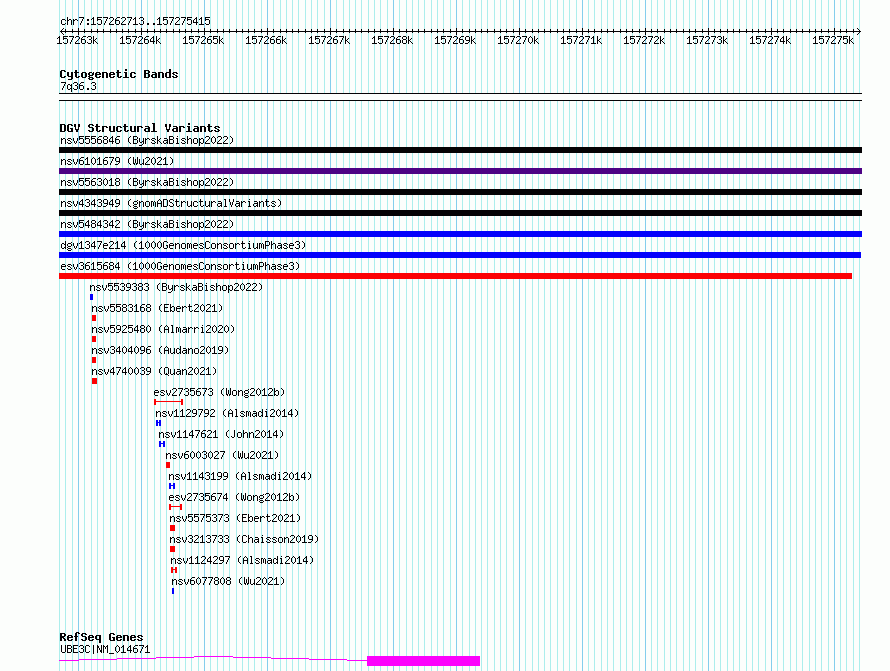Click the nsv4343949 gnomAD variant bar
This screenshot has width=890, height=671.
point(460,213)
